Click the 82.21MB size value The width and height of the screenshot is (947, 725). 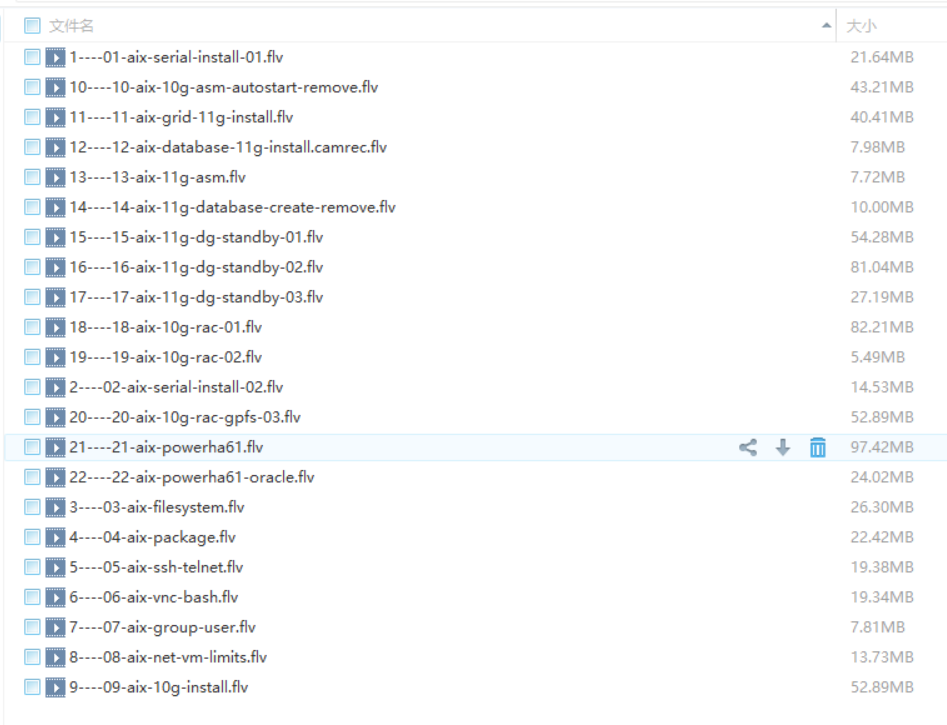(x=882, y=327)
